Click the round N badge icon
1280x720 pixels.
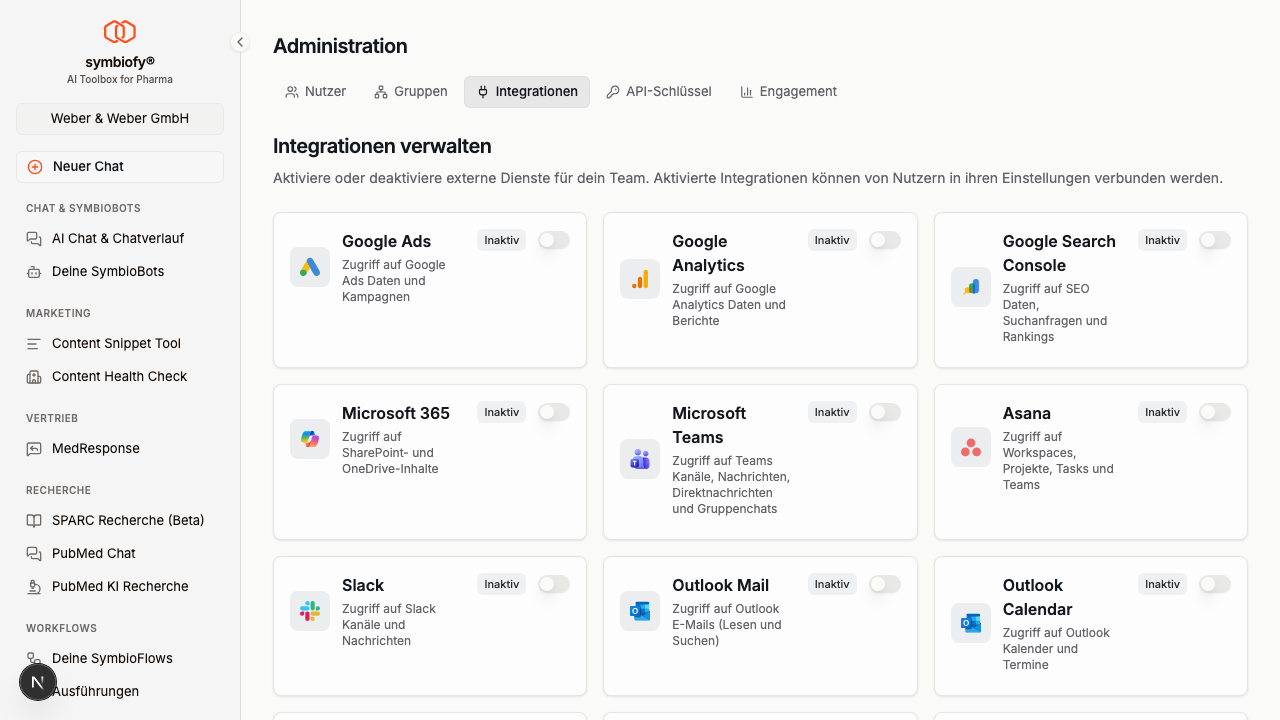coord(38,683)
